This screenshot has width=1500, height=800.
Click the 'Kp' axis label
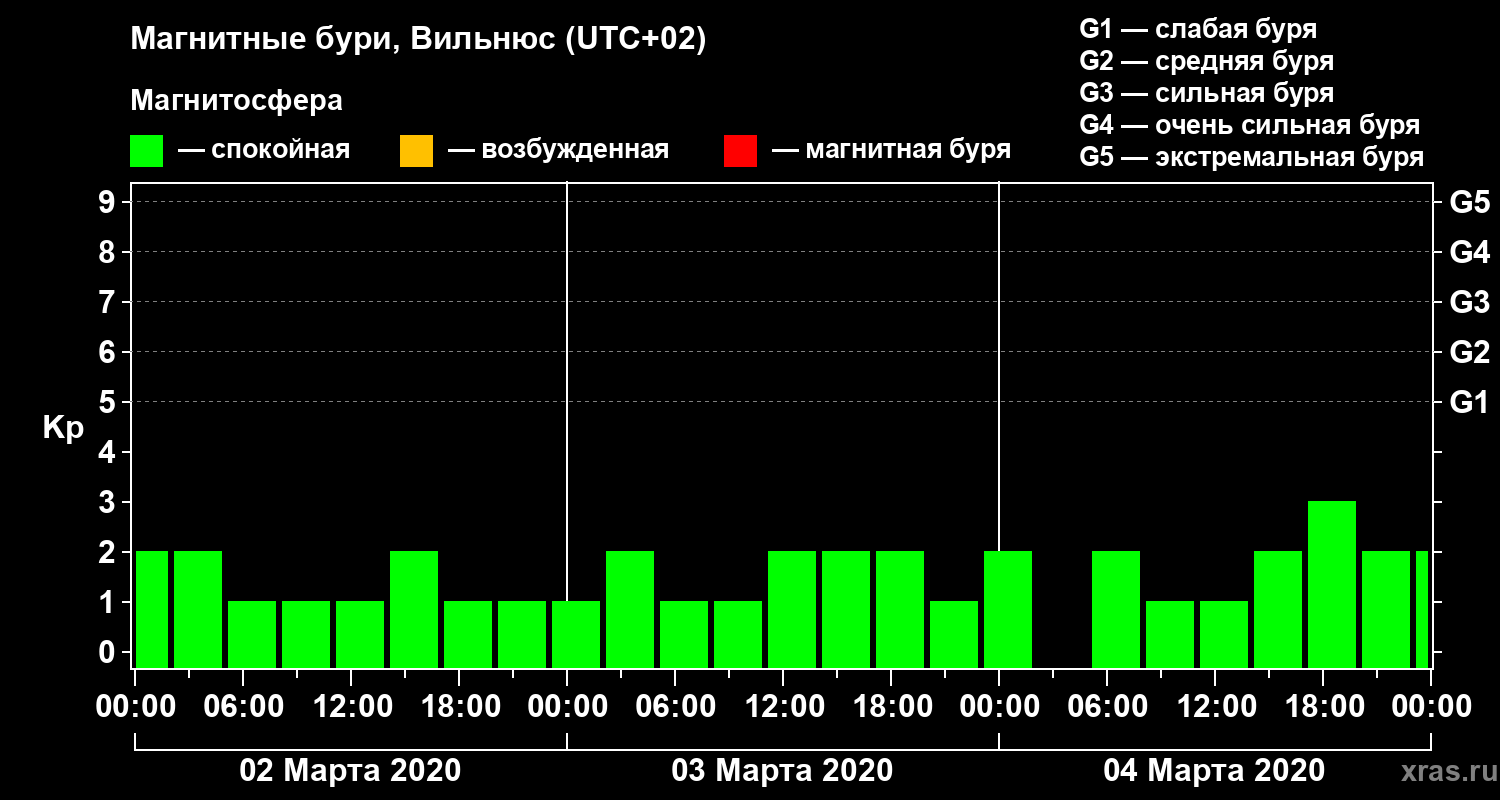click(x=62, y=428)
